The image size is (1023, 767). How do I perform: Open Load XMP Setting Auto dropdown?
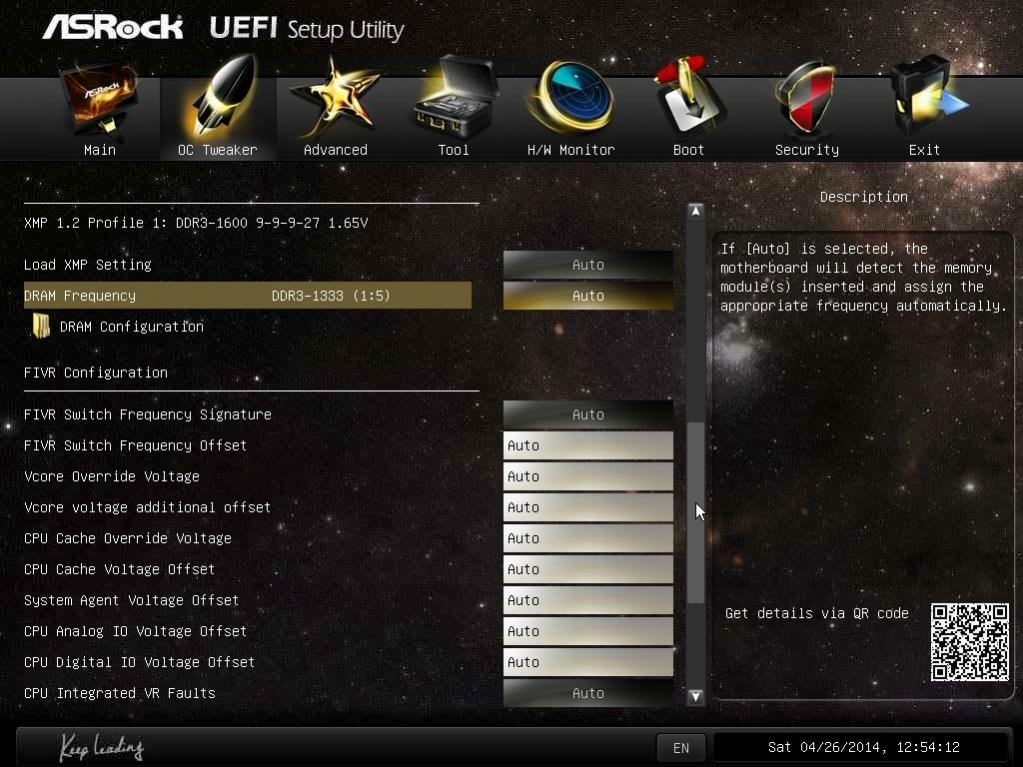[x=588, y=265]
